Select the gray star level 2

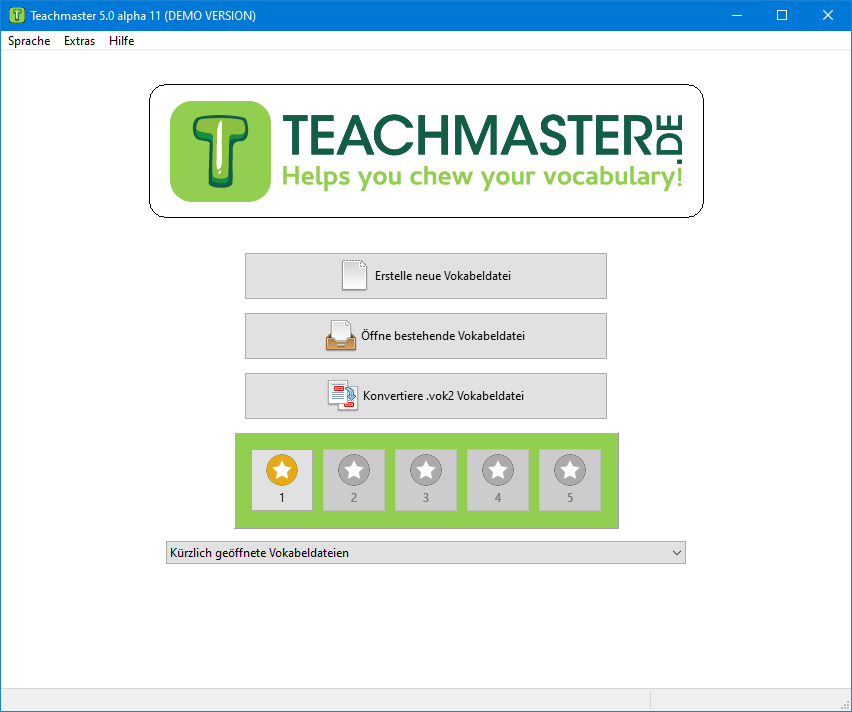pos(354,470)
